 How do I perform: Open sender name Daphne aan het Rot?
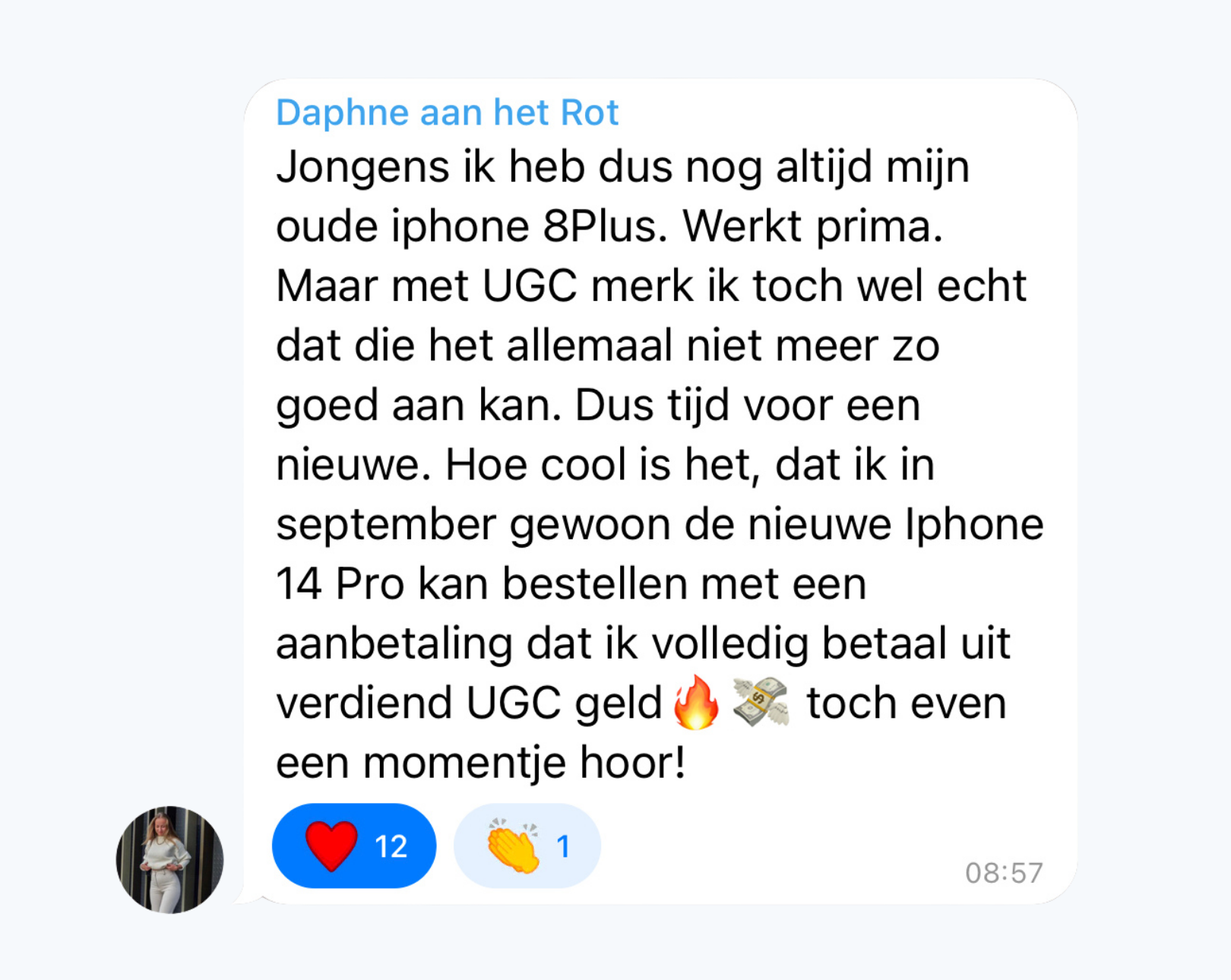click(447, 113)
